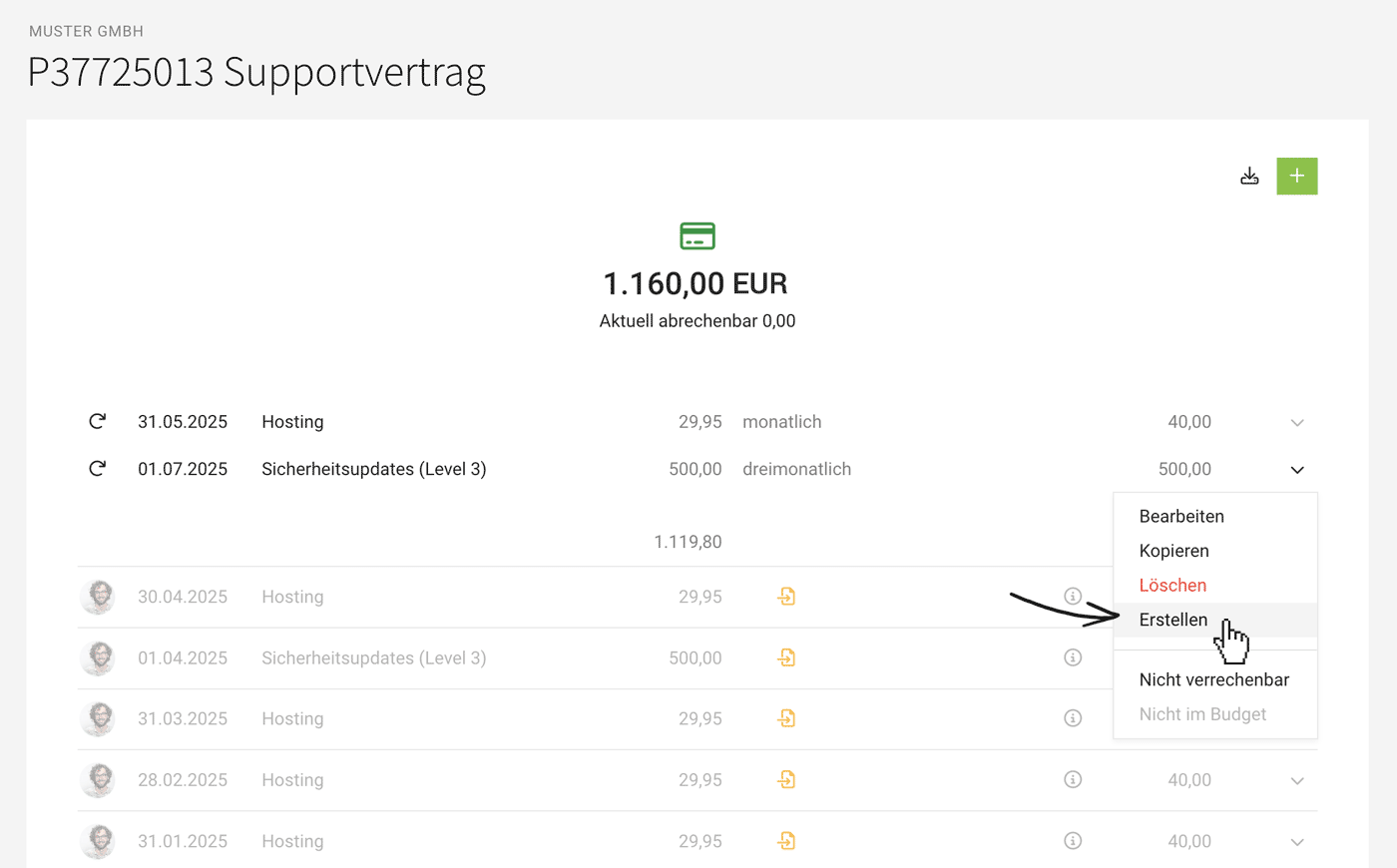Image resolution: width=1397 pixels, height=868 pixels.
Task: Select Bearbeiten in the context menu
Action: (x=1181, y=516)
